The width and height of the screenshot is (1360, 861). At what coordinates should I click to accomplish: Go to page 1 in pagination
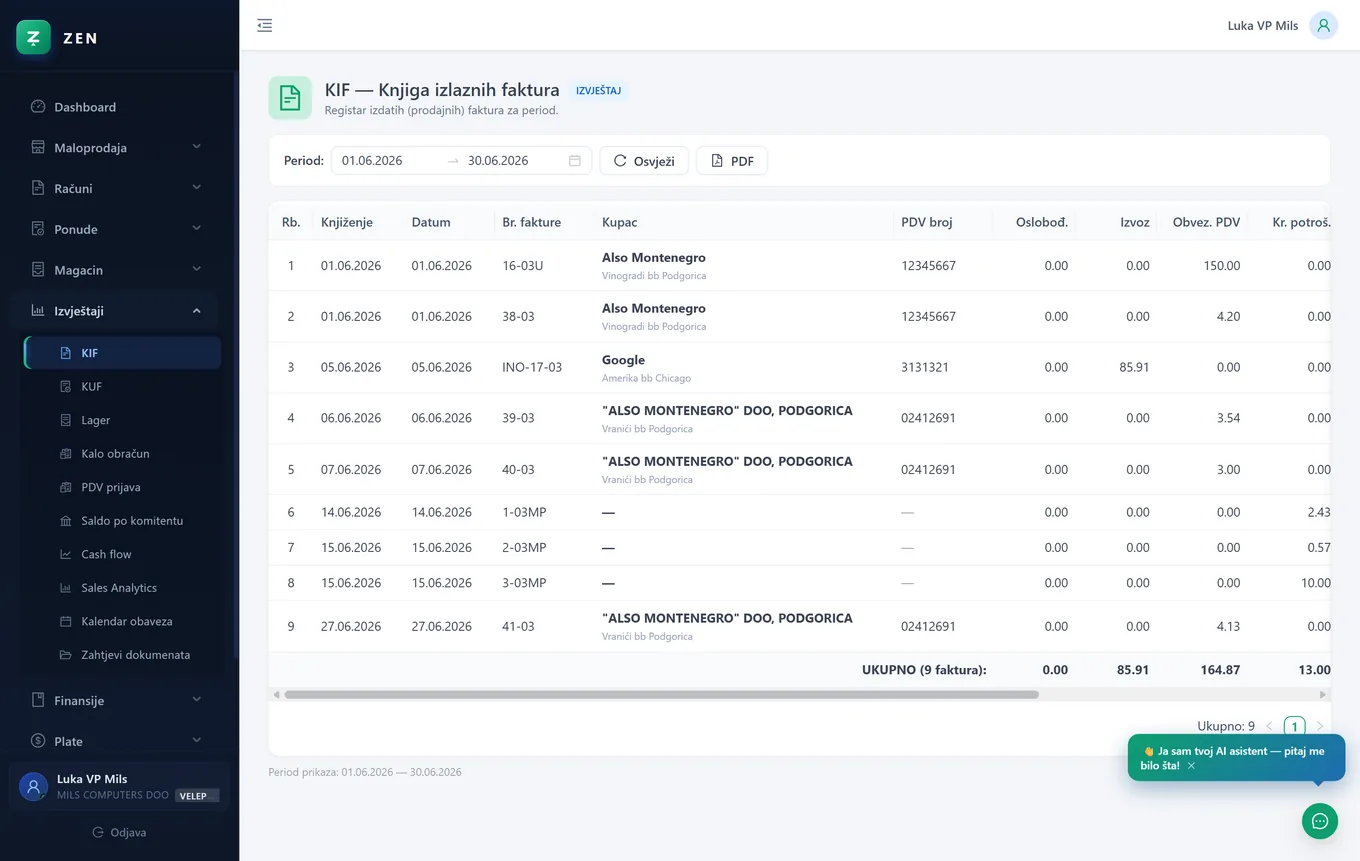coord(1294,727)
